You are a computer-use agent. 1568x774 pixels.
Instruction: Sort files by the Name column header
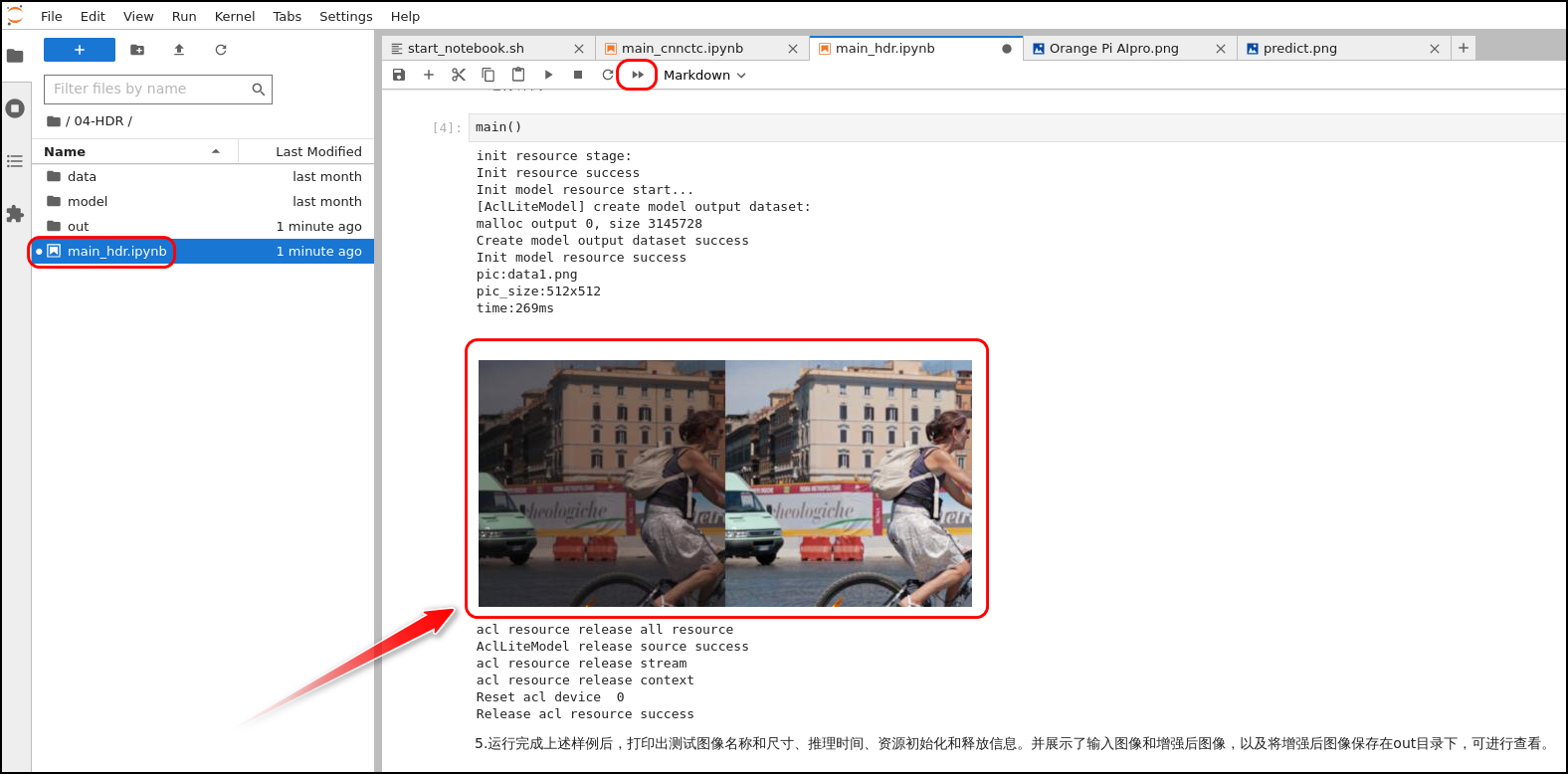134,151
